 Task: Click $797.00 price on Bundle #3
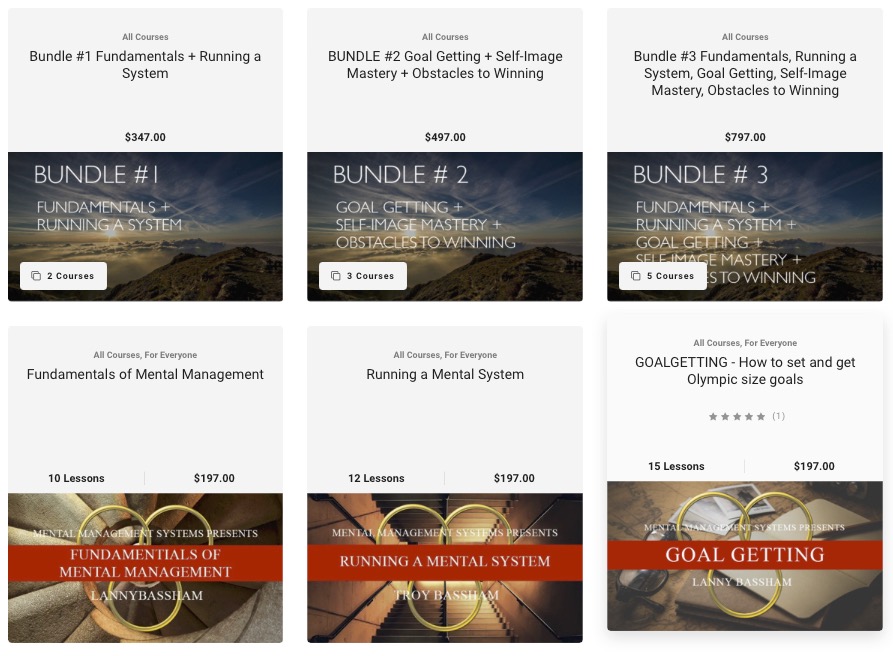745,137
